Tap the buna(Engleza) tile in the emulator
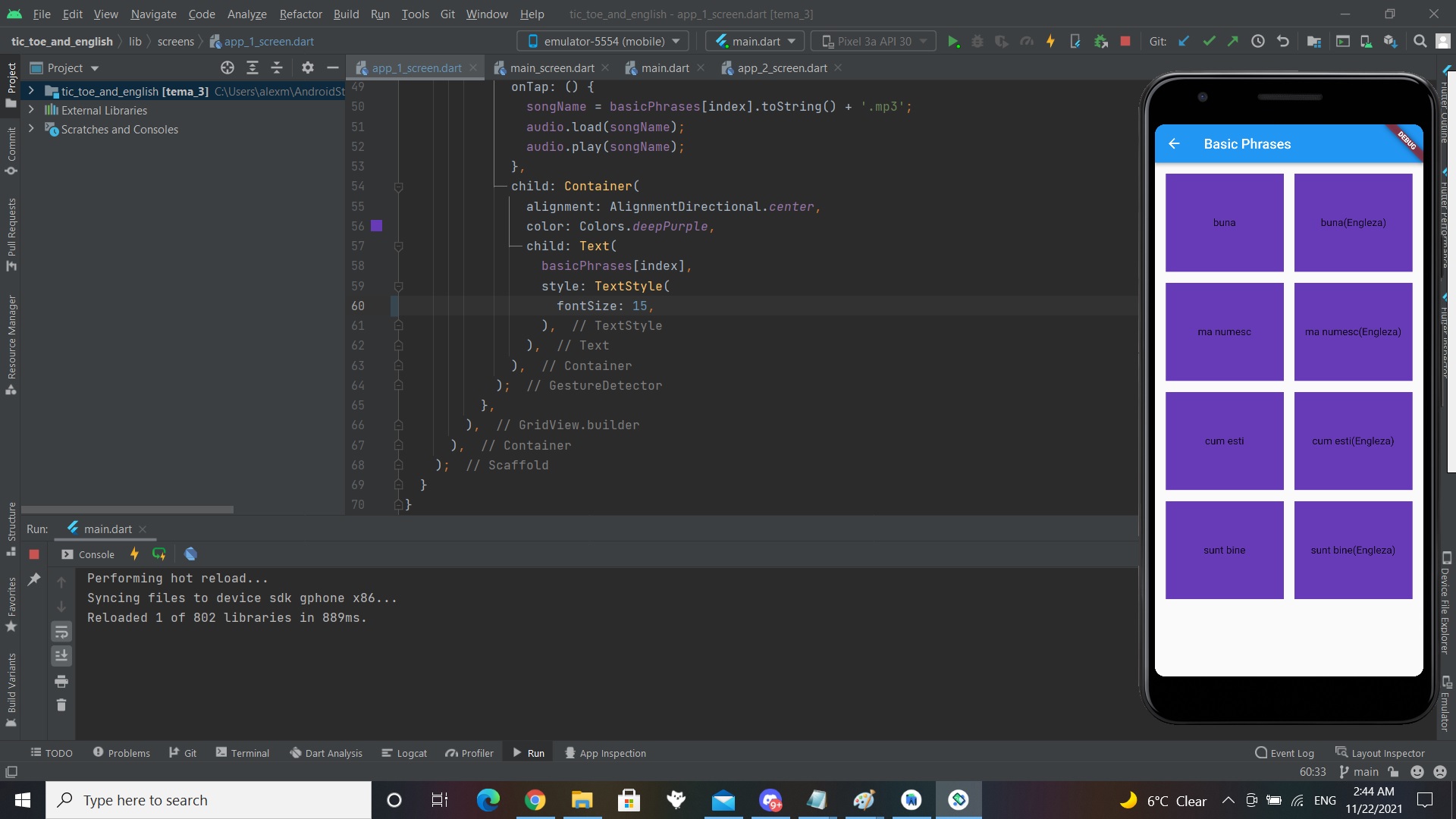Screen dimensions: 1456x819 point(1353,222)
